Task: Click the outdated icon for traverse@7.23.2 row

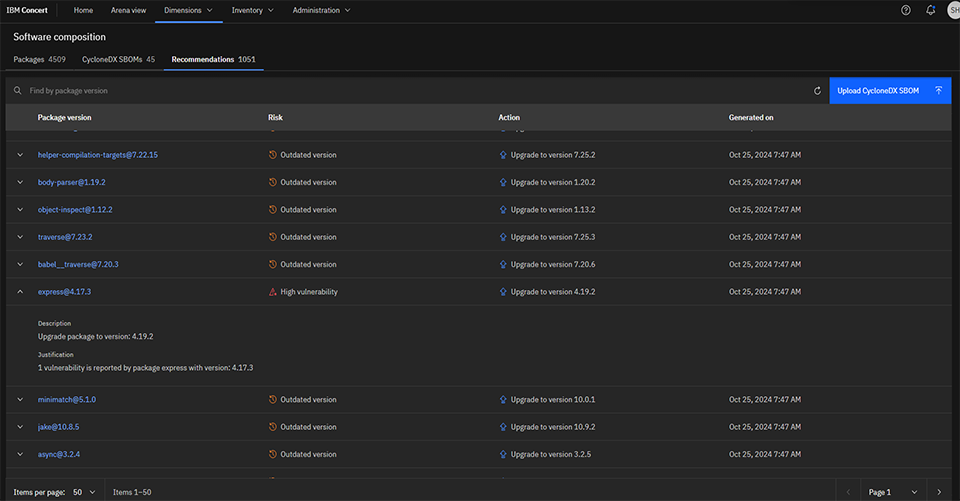Action: point(272,237)
